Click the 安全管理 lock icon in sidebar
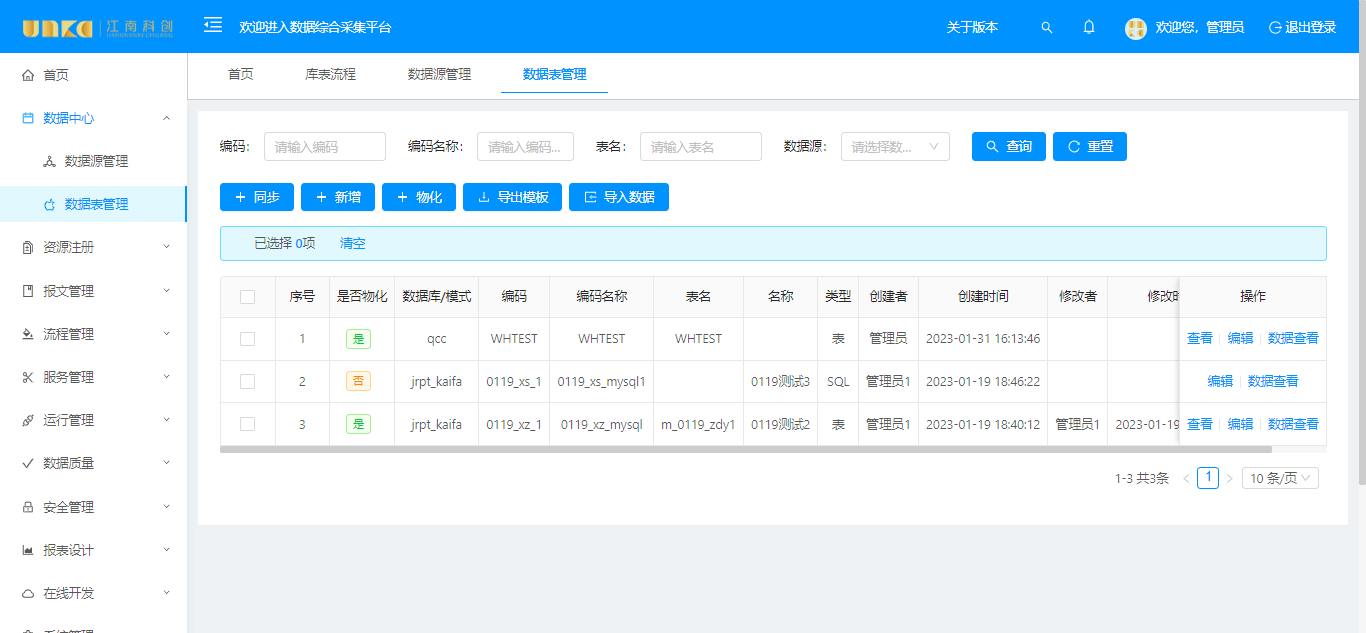The width and height of the screenshot is (1366, 633). [28, 507]
